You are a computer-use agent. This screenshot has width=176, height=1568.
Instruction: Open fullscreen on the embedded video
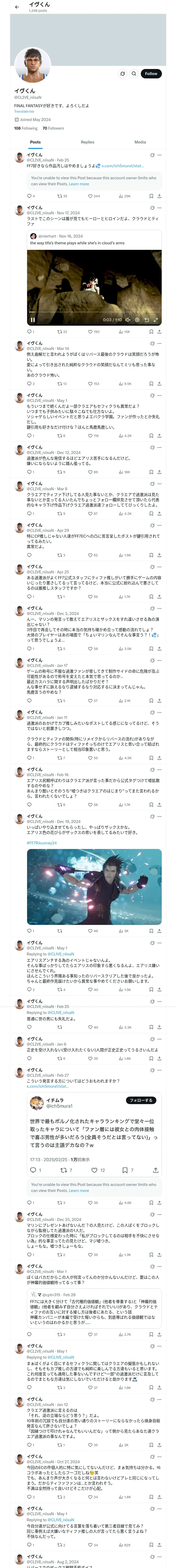(155, 320)
